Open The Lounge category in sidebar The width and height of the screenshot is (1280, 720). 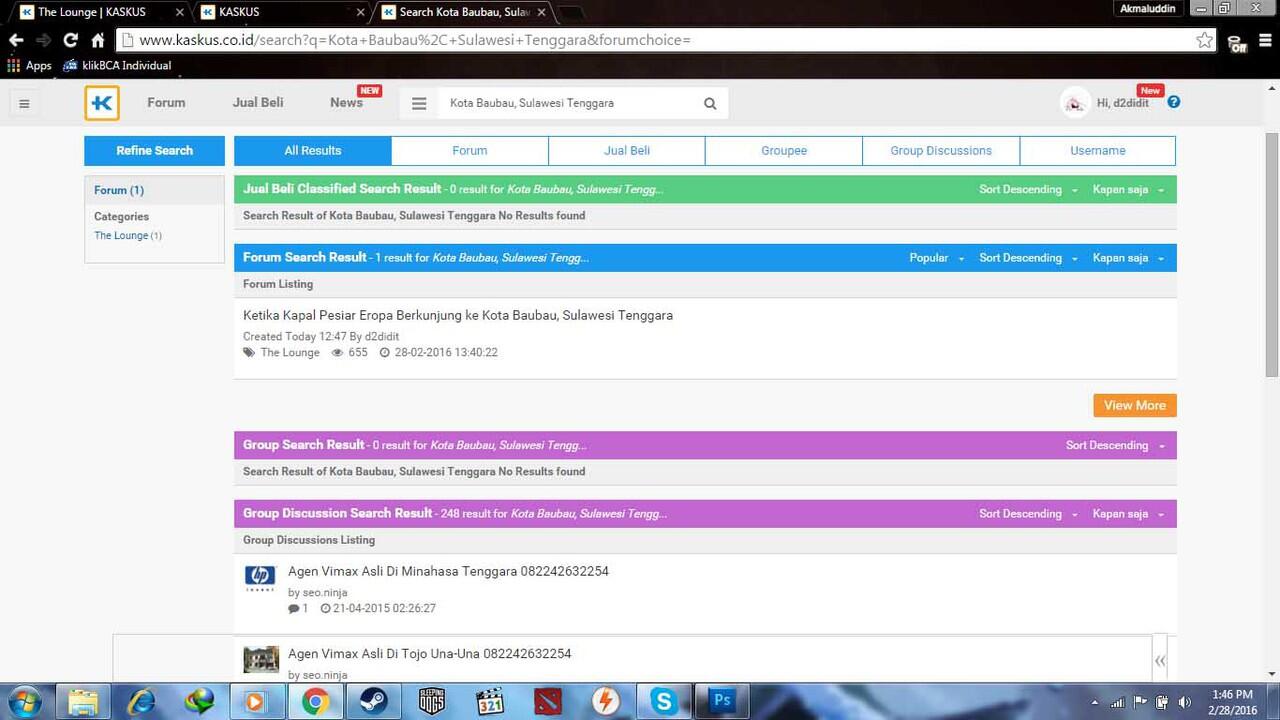pyautogui.click(x=121, y=236)
